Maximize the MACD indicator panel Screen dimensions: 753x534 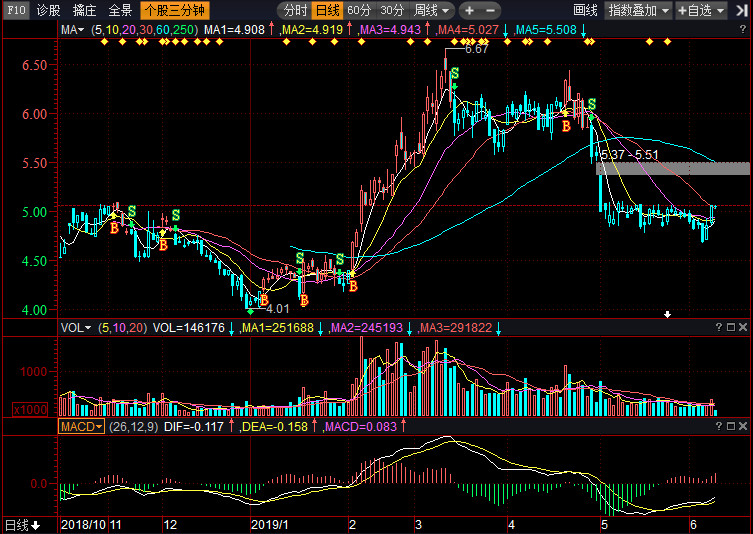coord(731,426)
